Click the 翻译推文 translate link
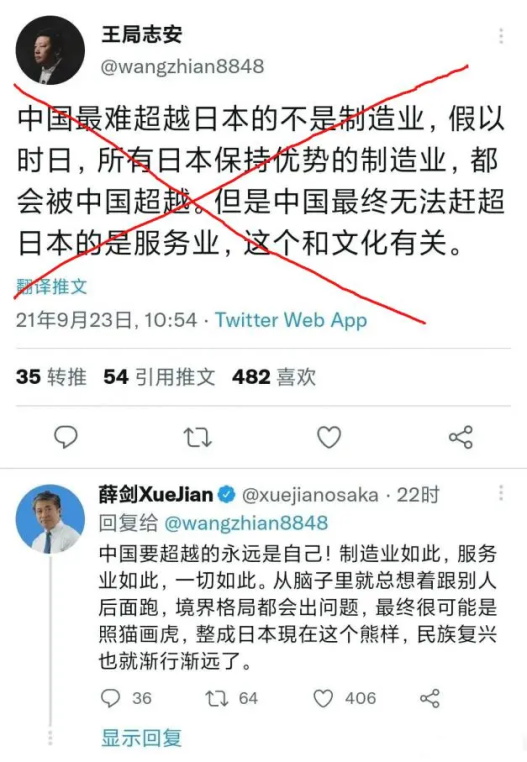The height and width of the screenshot is (762, 527). (52, 286)
